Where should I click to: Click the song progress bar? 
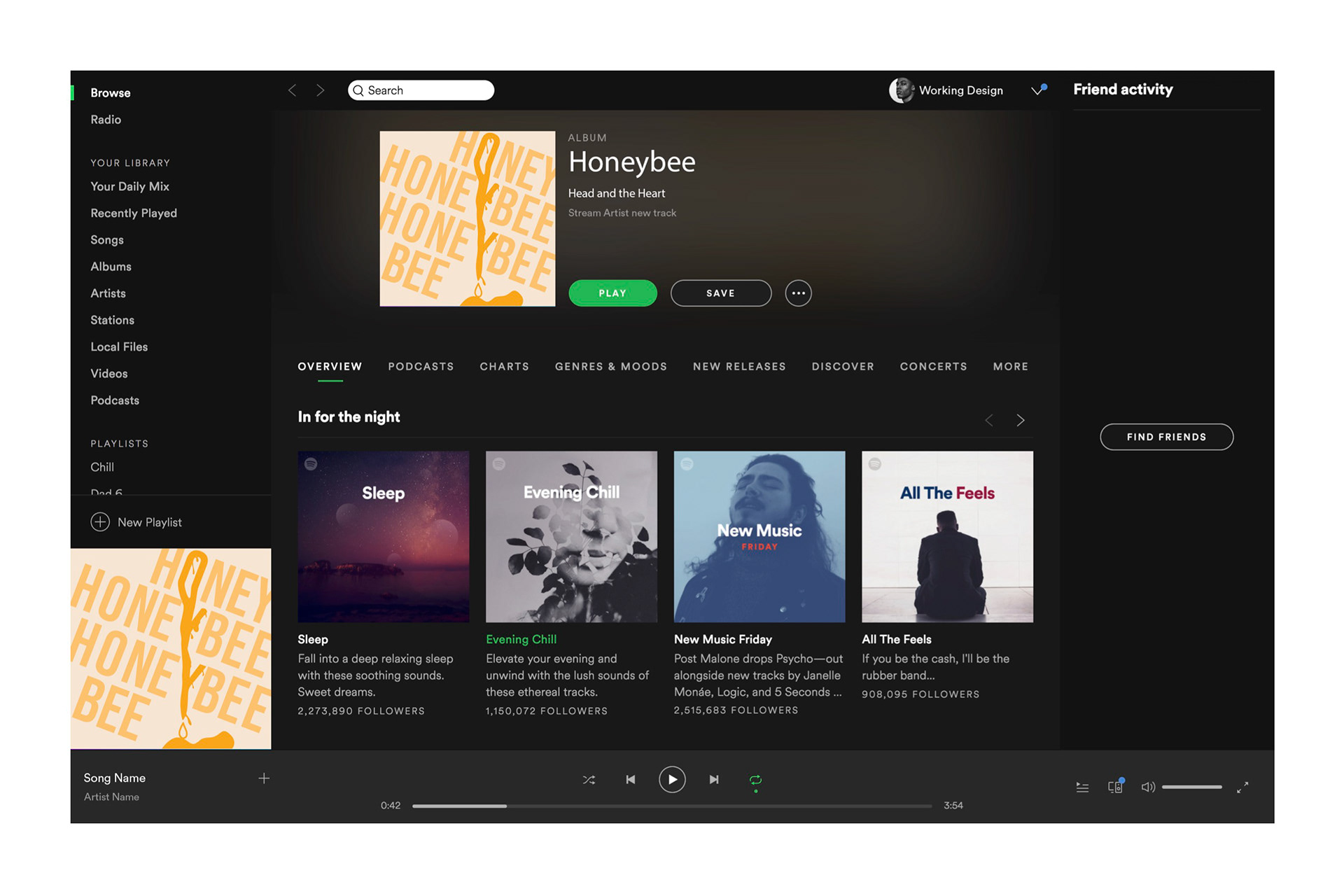point(672,806)
